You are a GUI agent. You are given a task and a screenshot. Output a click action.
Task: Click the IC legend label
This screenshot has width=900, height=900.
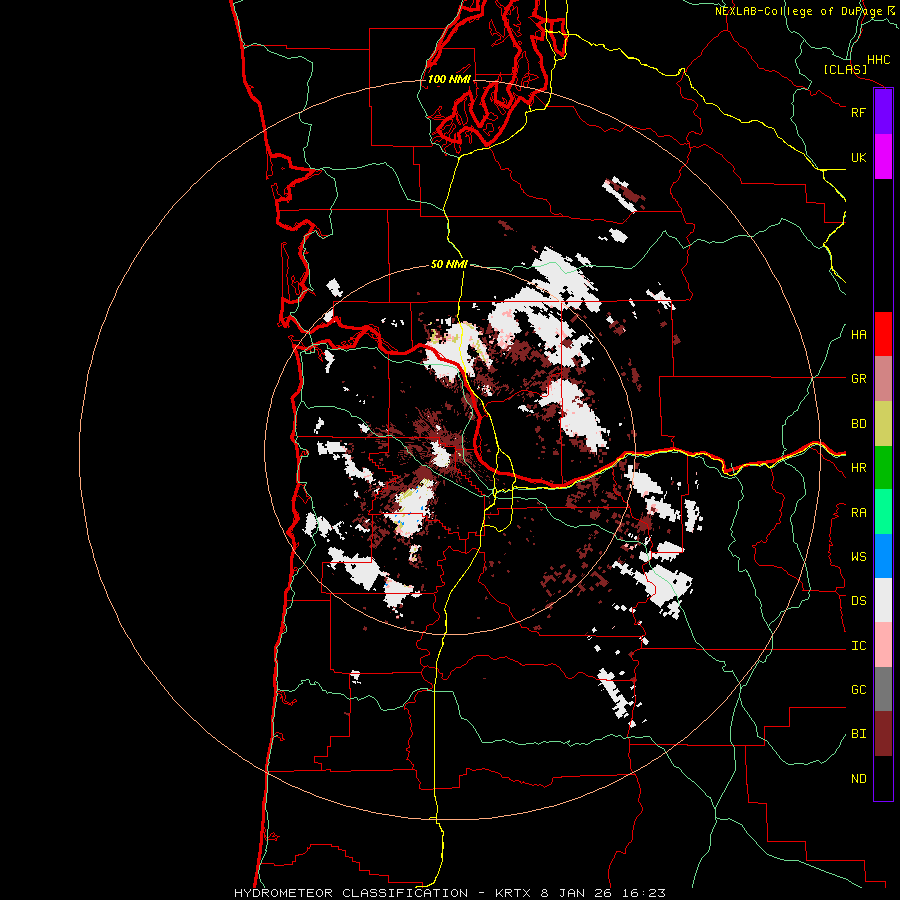(858, 646)
